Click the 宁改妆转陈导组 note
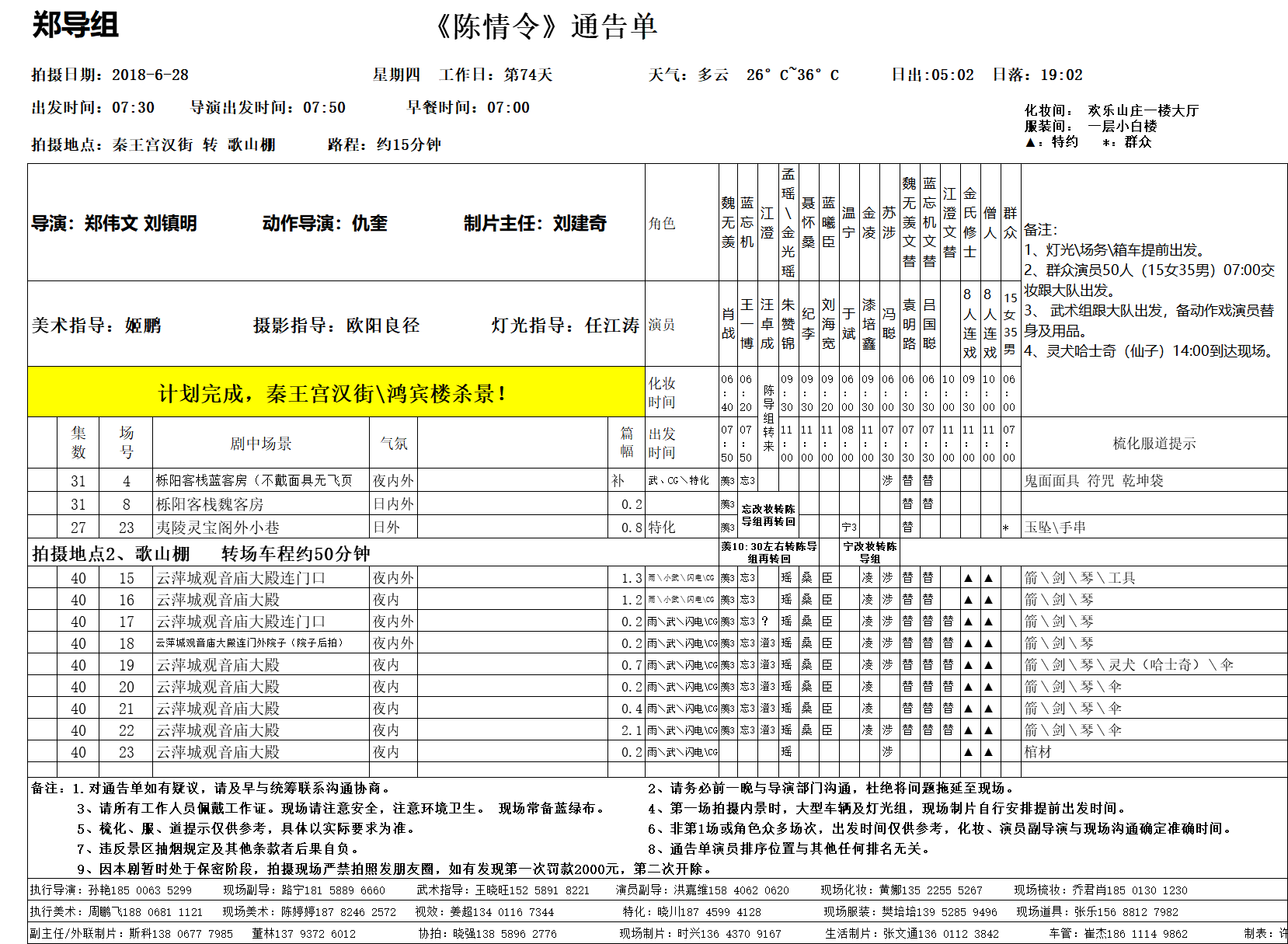This screenshot has width=1288, height=944. point(869,552)
